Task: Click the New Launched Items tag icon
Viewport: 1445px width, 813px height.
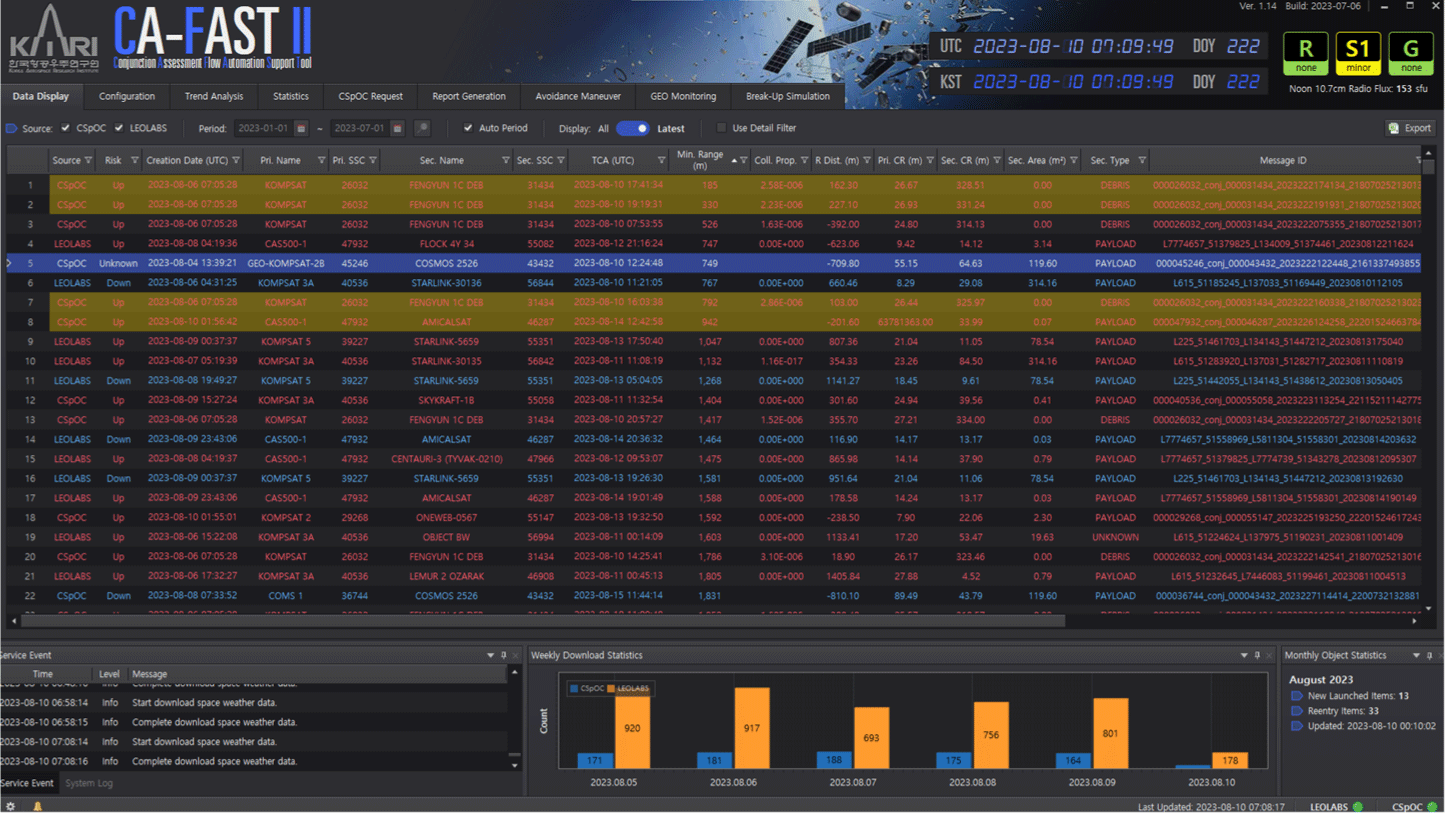Action: (1297, 696)
